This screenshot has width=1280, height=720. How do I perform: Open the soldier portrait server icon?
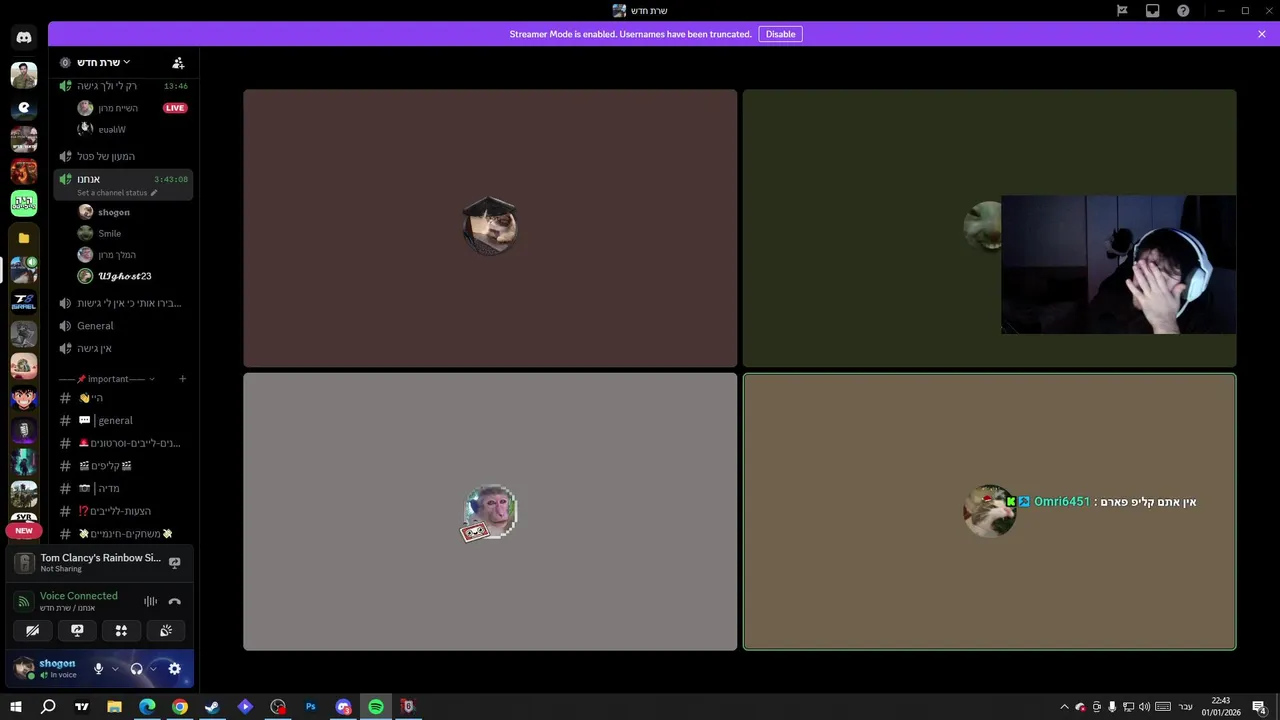point(24,75)
